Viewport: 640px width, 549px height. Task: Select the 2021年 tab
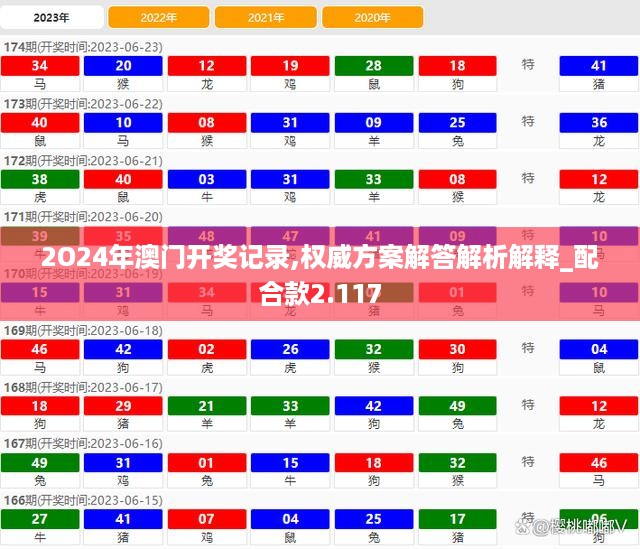(x=265, y=17)
